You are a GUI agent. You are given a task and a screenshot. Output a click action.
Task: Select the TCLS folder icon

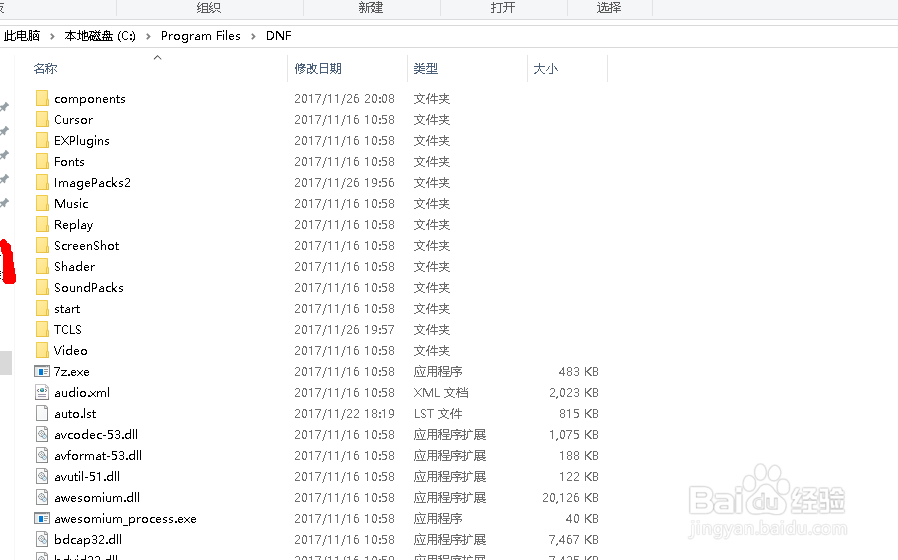[42, 329]
